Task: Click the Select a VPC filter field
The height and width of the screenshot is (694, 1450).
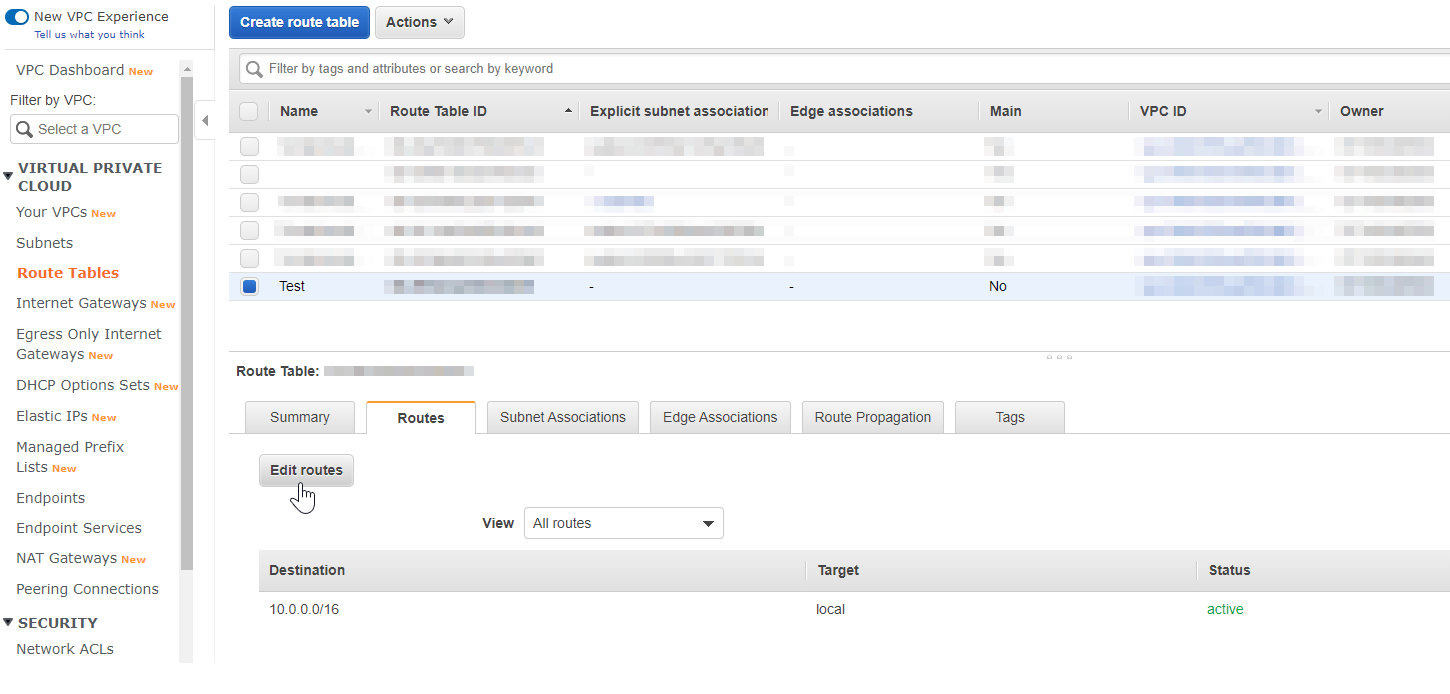Action: click(x=94, y=129)
